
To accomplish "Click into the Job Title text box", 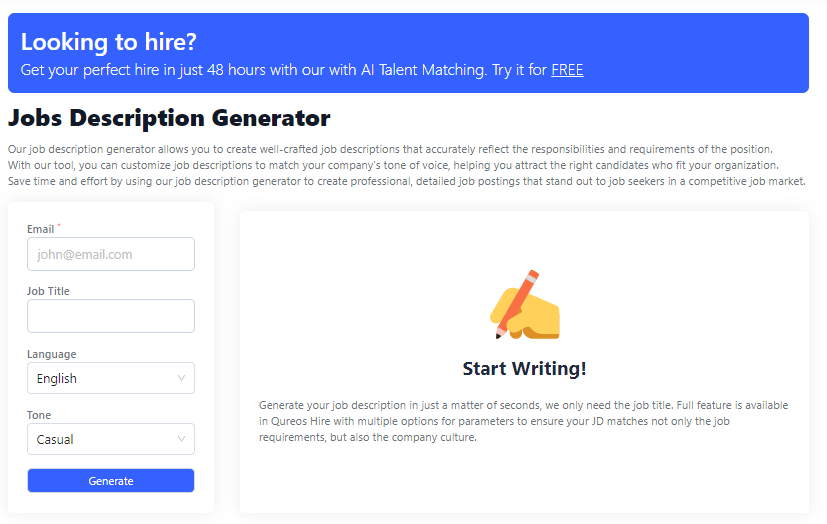I will point(110,316).
